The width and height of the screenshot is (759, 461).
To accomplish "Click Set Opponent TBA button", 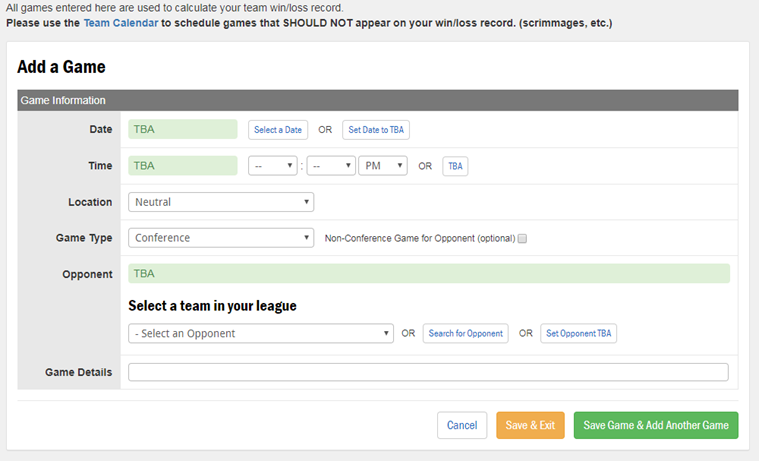I will click(578, 334).
